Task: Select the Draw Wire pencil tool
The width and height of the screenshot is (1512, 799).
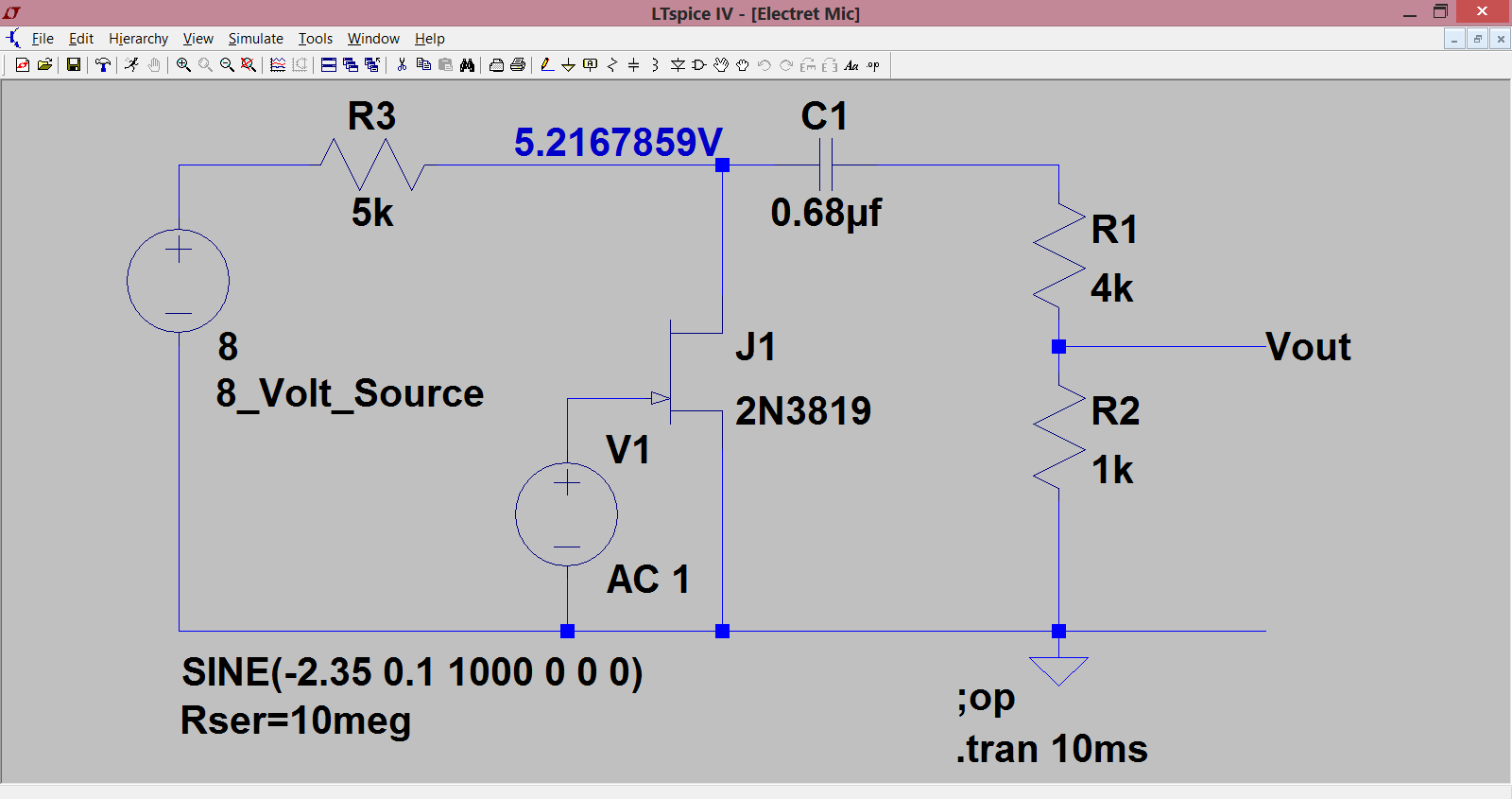Action: [x=546, y=65]
